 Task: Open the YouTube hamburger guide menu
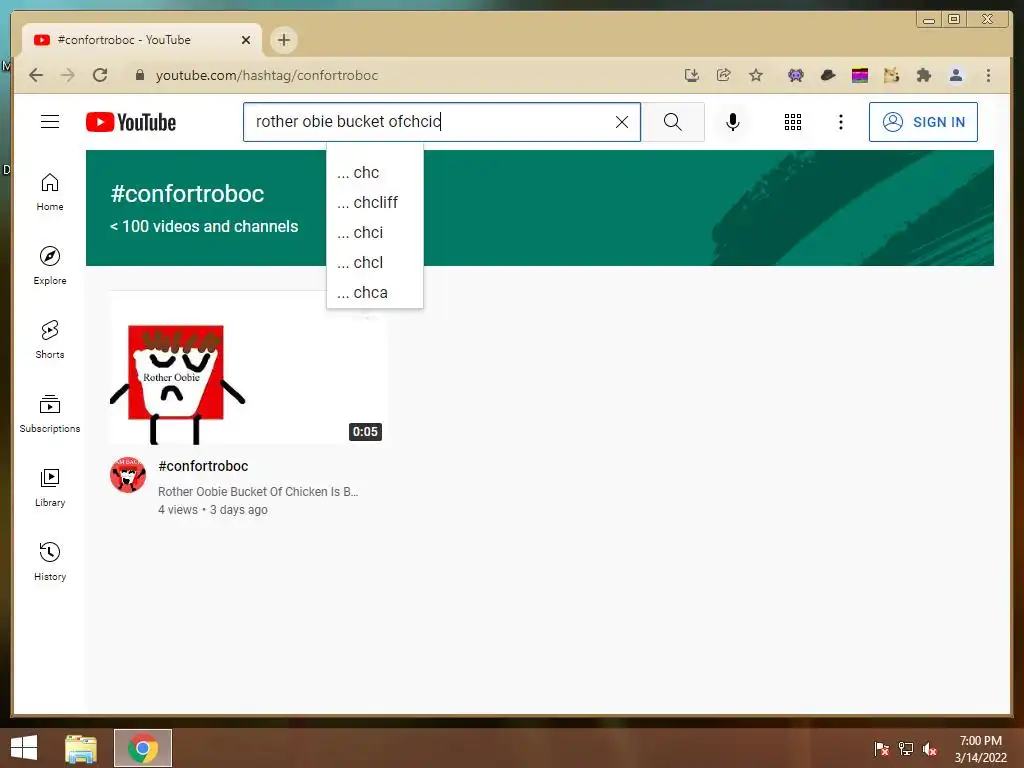point(50,121)
